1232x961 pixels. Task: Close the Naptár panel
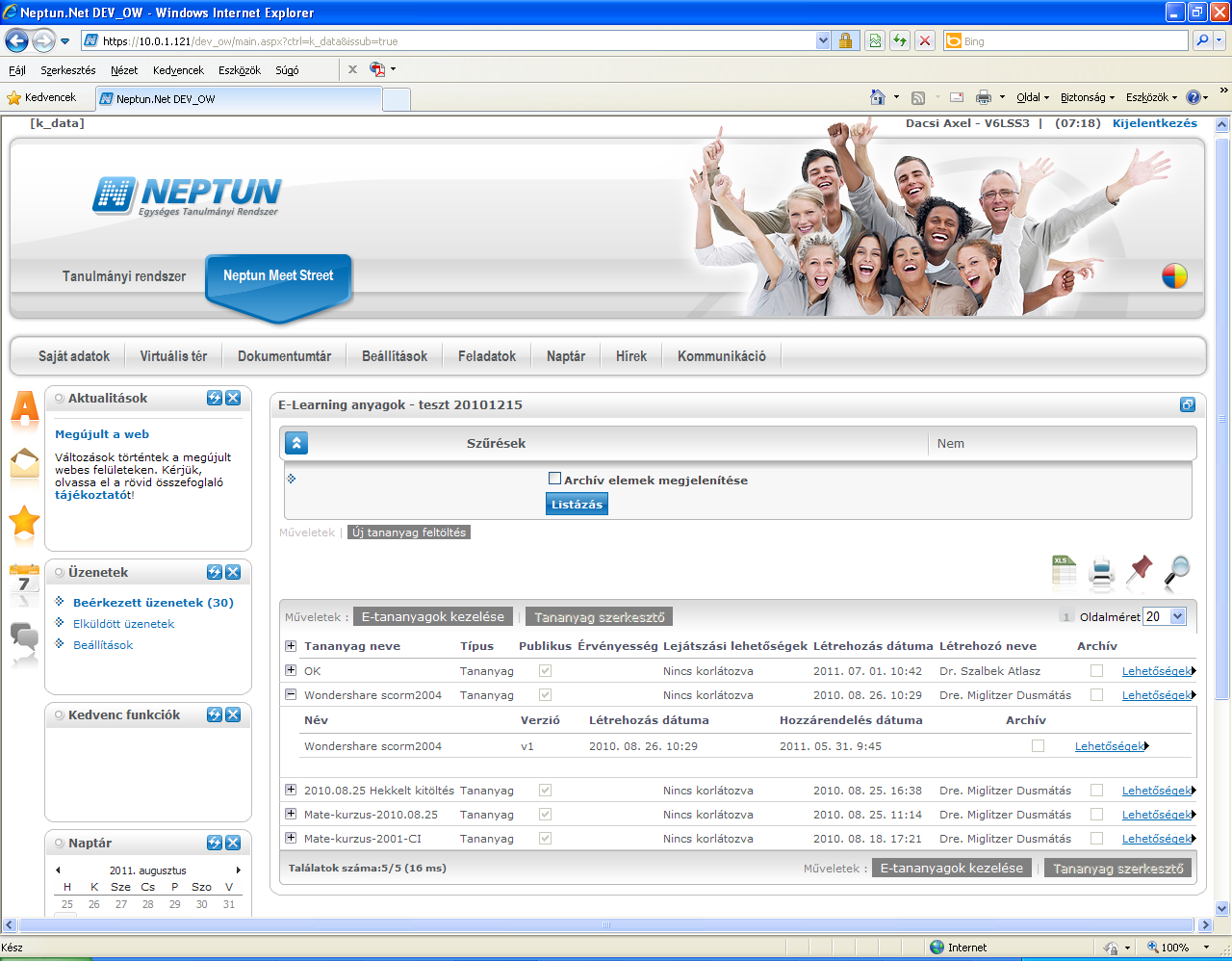(233, 843)
